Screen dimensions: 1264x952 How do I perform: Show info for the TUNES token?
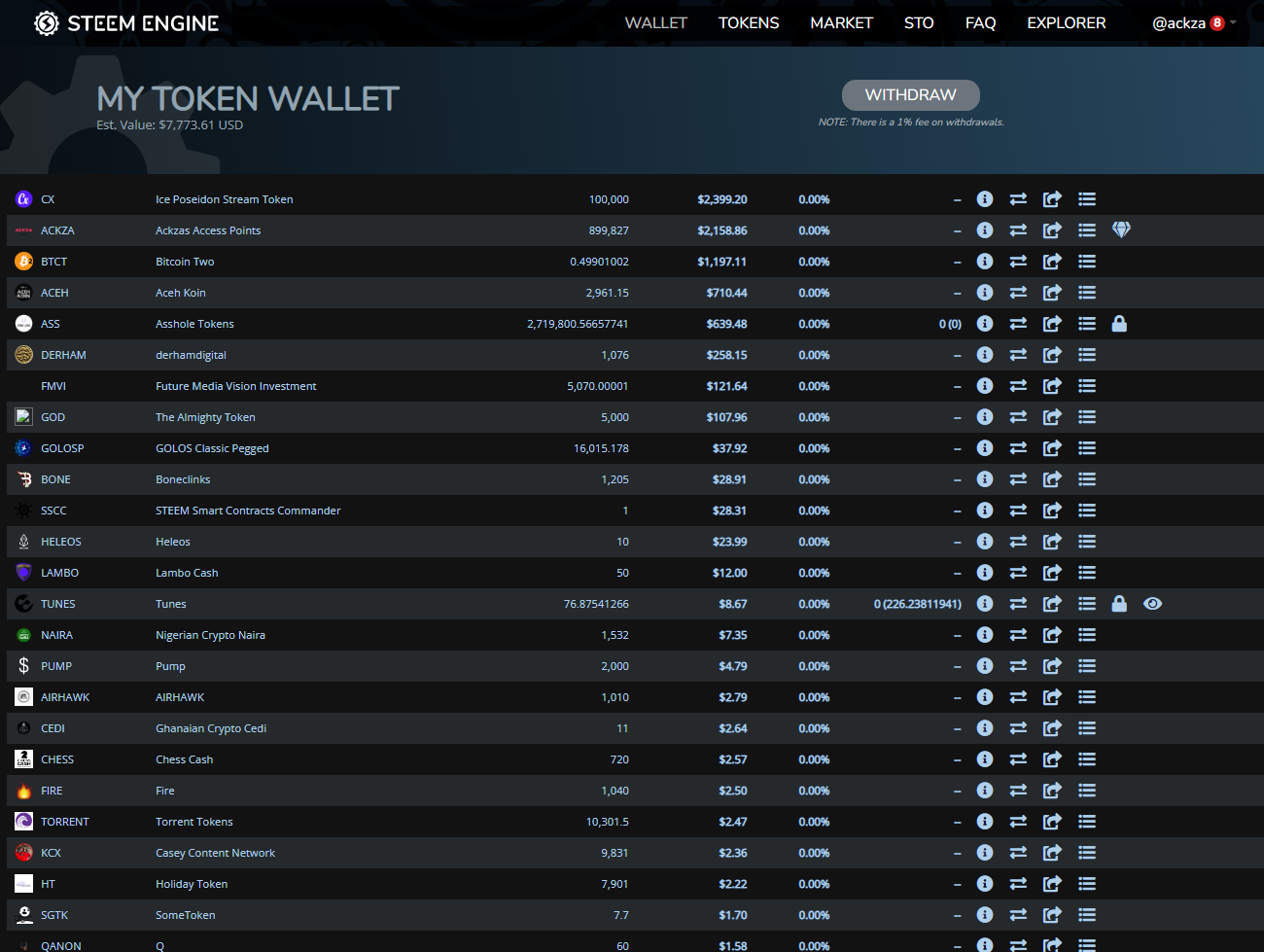pyautogui.click(x=985, y=604)
